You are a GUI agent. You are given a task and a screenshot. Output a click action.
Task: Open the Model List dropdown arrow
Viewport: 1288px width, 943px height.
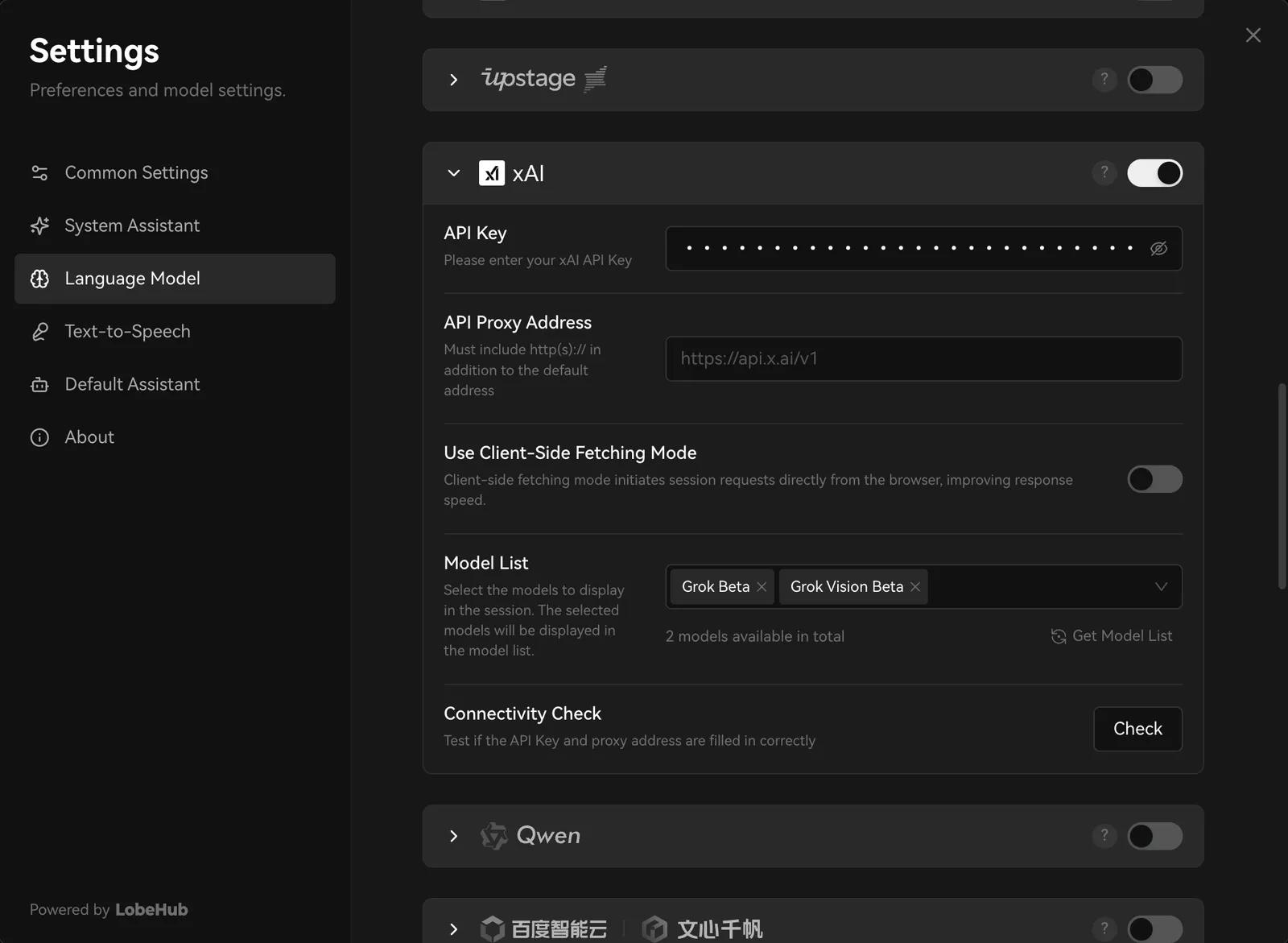pyautogui.click(x=1161, y=587)
